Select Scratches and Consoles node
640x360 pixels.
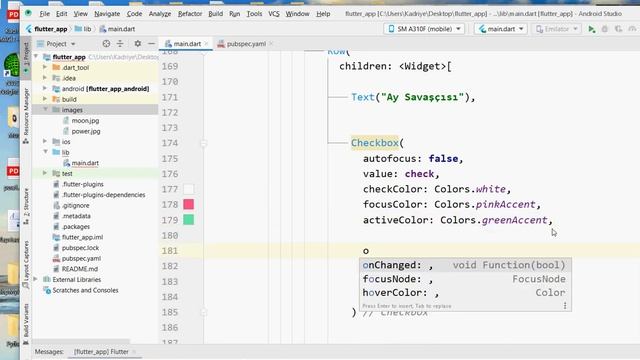(85, 290)
